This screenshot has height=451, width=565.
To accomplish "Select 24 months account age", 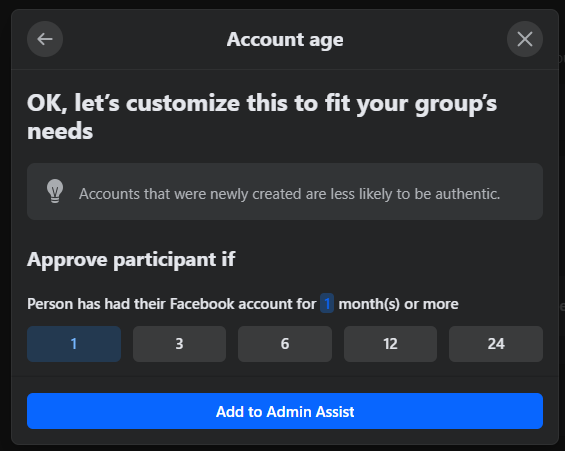I will point(496,344).
